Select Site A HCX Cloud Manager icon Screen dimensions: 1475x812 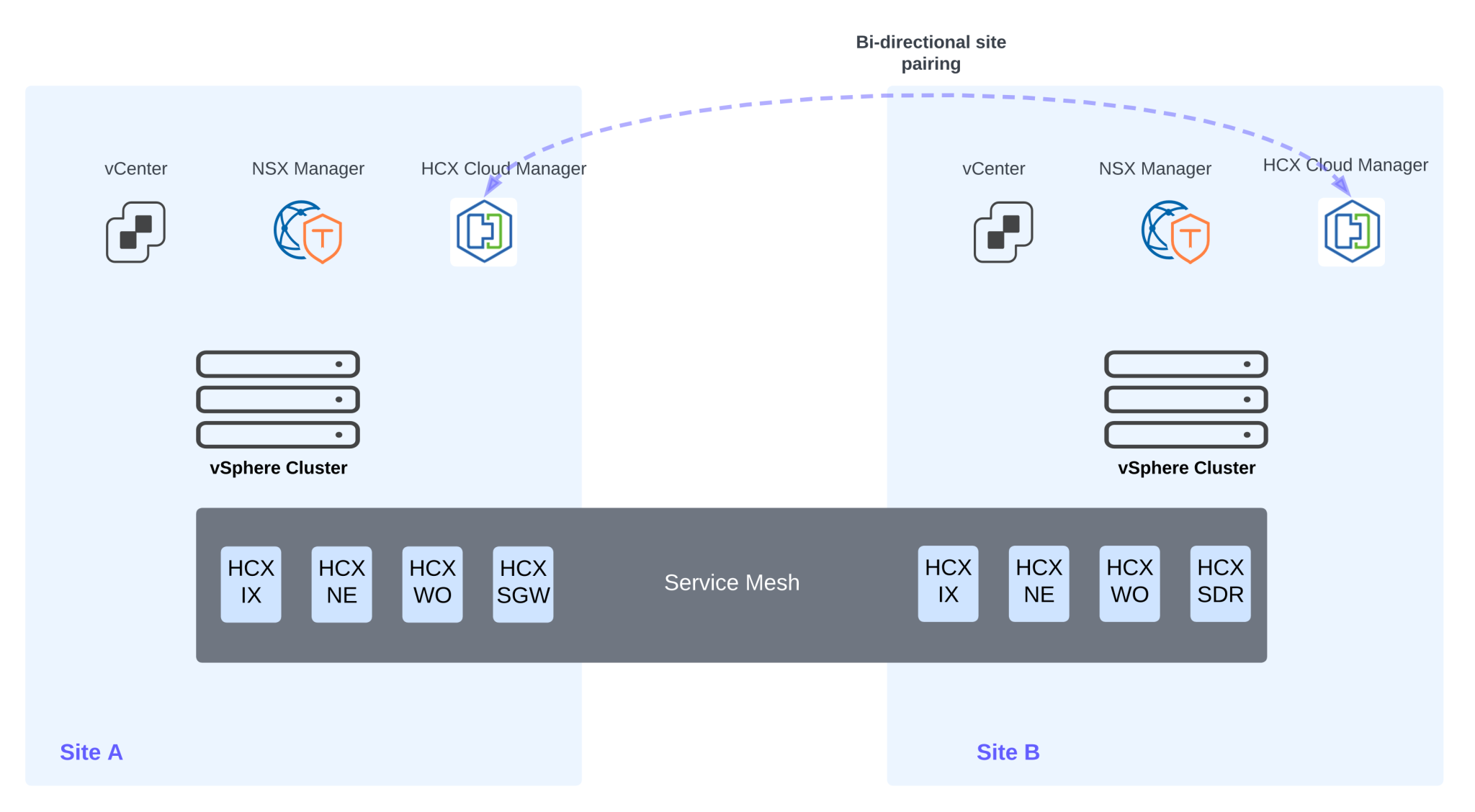484,232
